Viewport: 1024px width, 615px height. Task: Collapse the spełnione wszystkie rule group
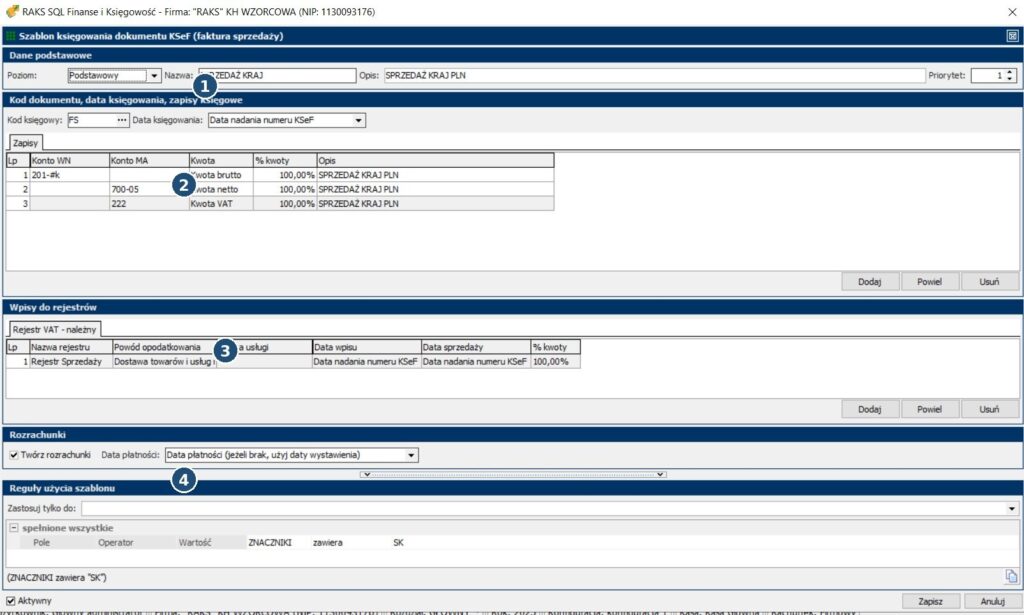tap(14, 528)
